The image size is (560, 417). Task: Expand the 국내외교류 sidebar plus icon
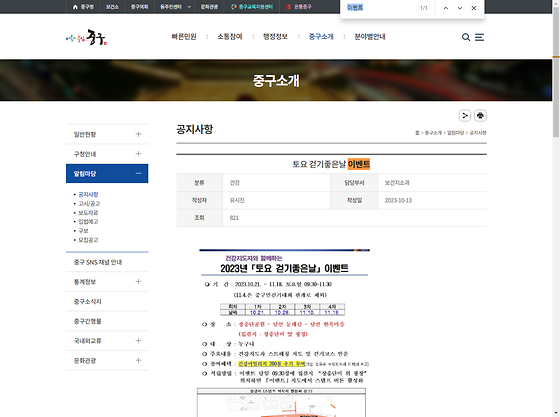point(138,341)
